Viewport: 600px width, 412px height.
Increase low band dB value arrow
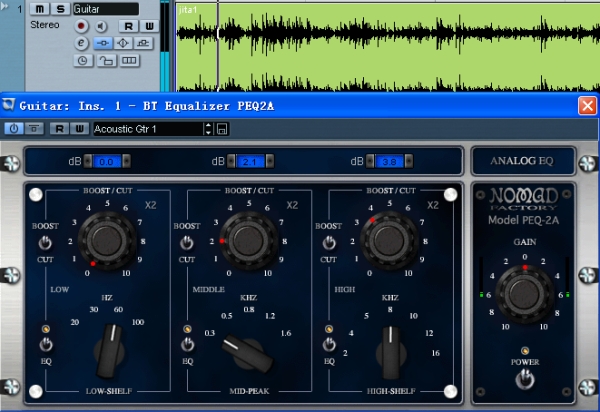click(x=126, y=161)
